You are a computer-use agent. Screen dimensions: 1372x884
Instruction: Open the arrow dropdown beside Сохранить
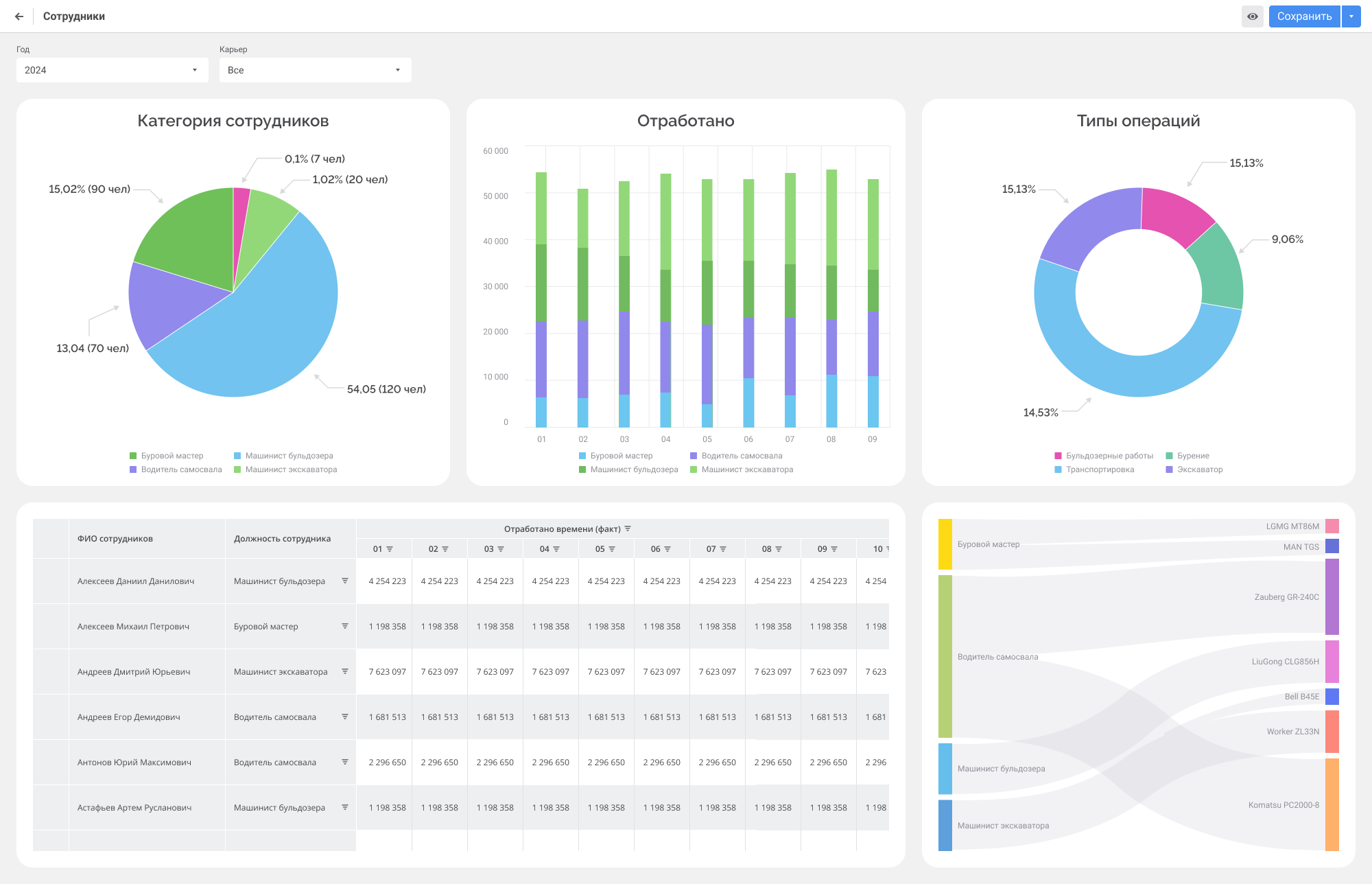[x=1351, y=16]
